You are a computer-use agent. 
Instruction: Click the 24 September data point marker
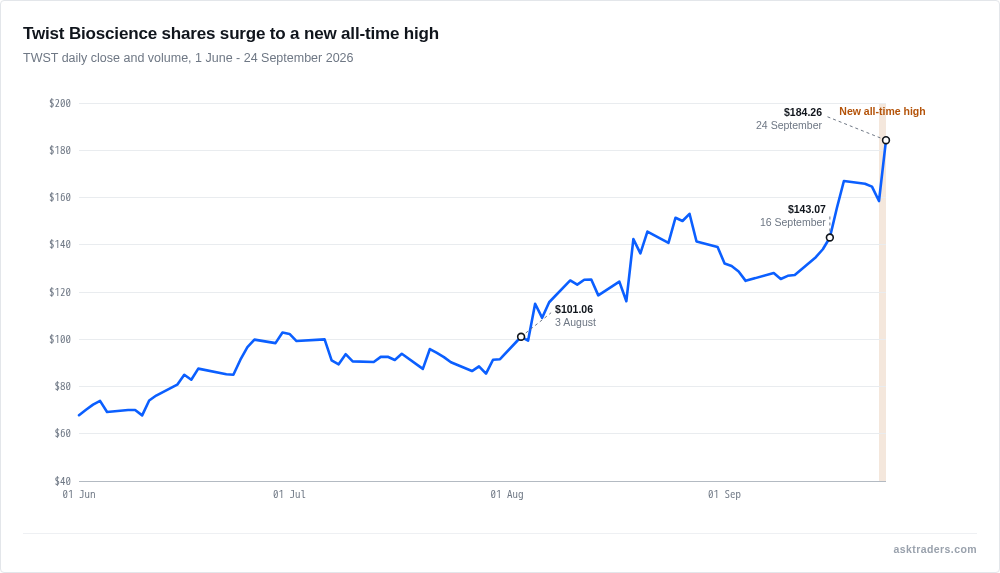click(886, 140)
